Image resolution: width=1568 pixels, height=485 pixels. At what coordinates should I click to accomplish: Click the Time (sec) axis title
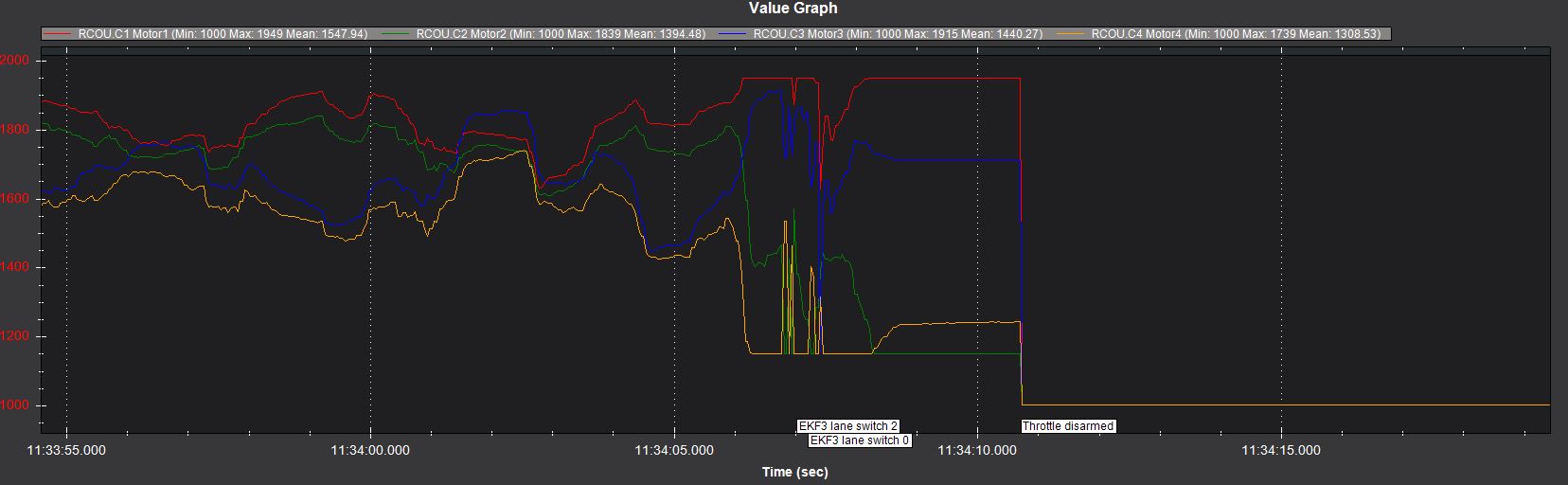click(x=794, y=472)
